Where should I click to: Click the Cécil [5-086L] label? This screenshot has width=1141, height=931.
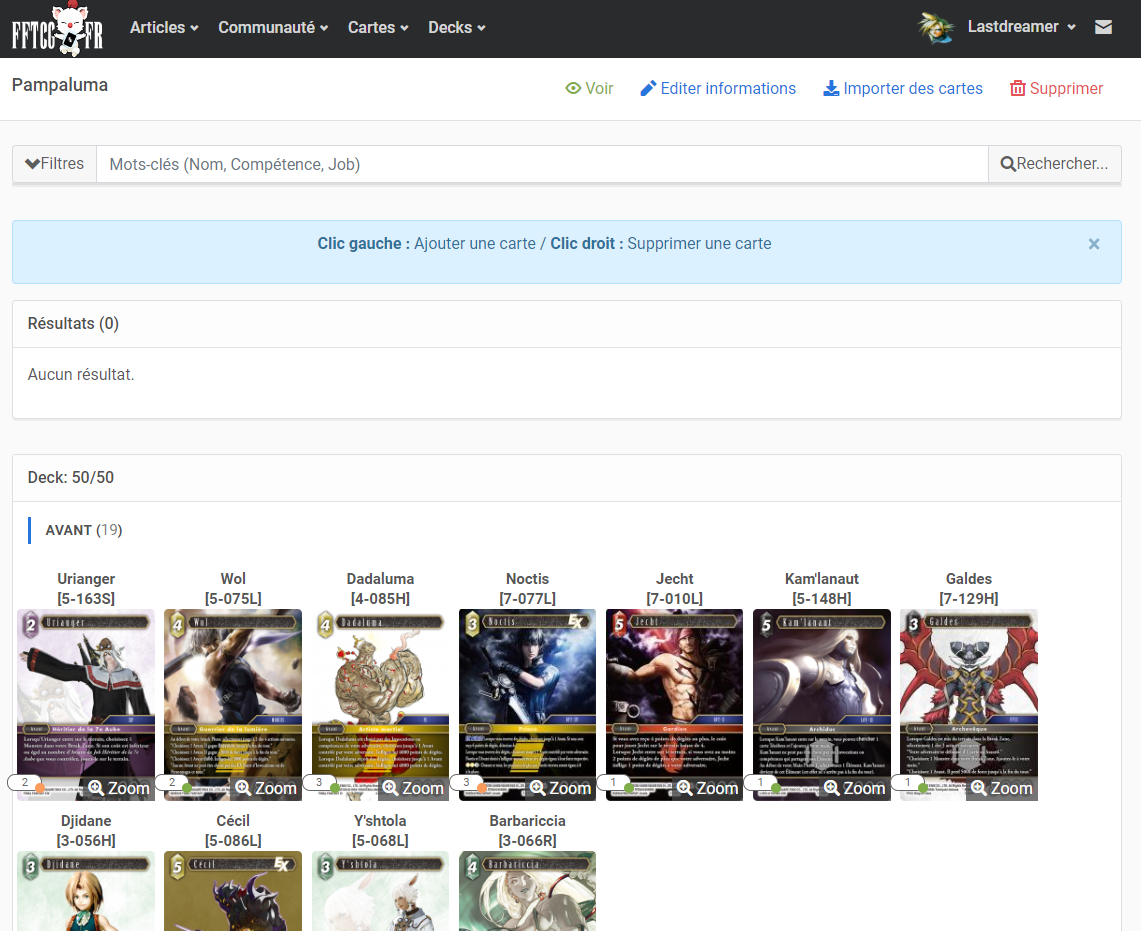[x=233, y=831]
